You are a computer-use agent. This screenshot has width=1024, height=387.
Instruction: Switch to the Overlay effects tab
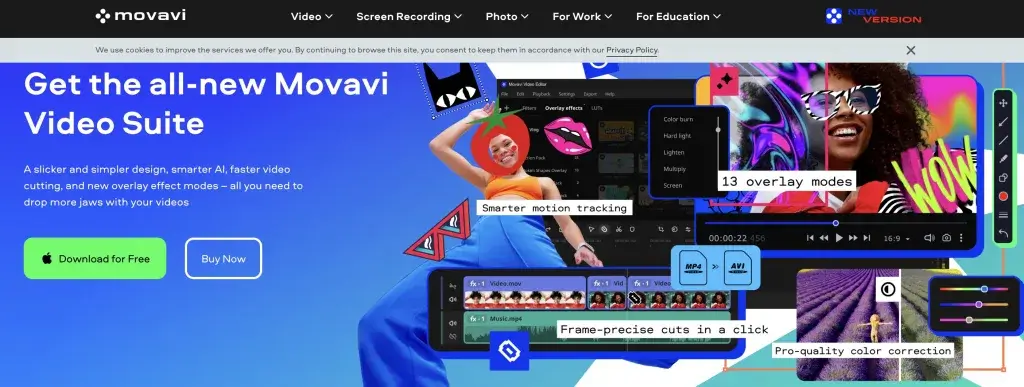tap(564, 108)
